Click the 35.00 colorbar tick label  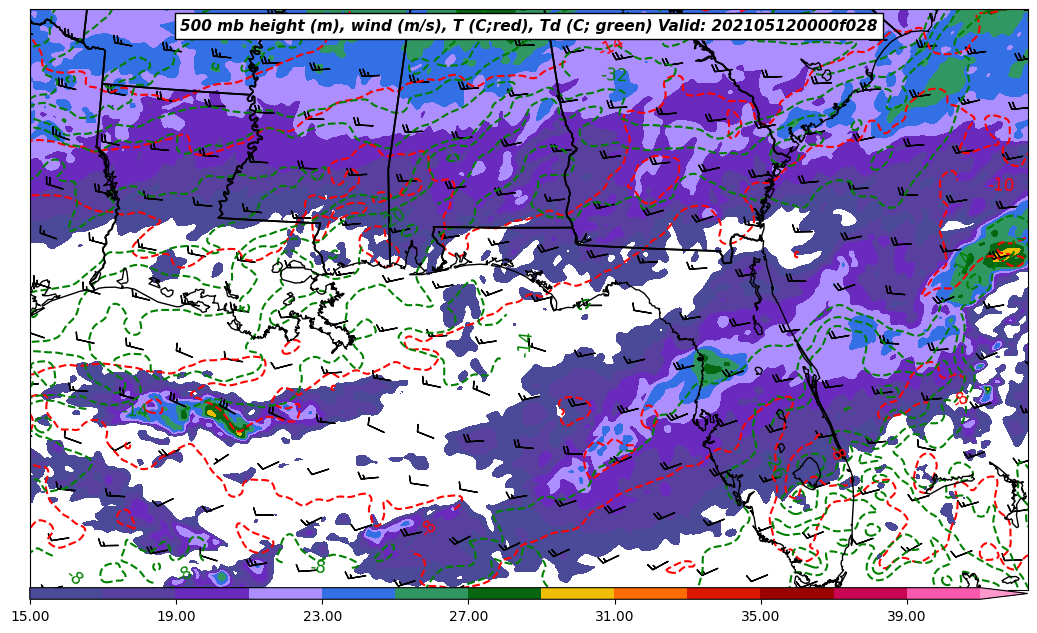point(760,616)
